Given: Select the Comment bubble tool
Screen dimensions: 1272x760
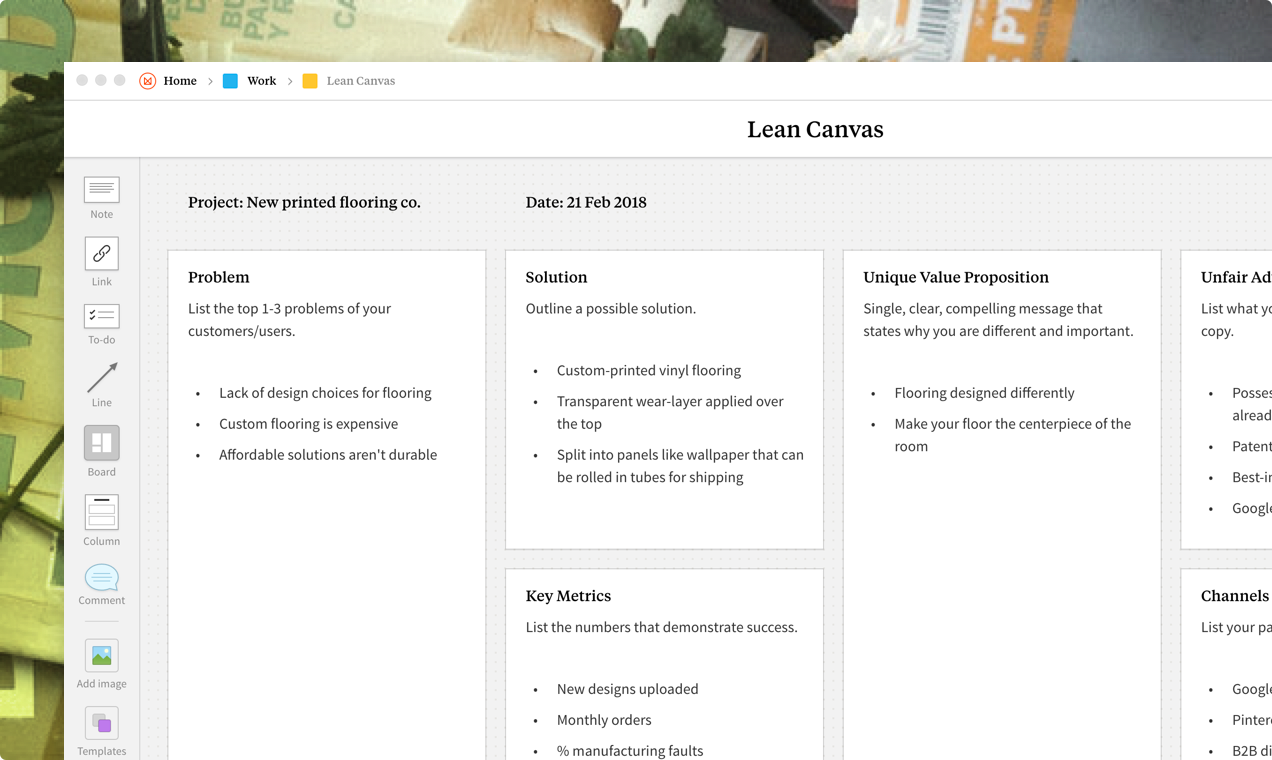Looking at the screenshot, I should click(101, 584).
